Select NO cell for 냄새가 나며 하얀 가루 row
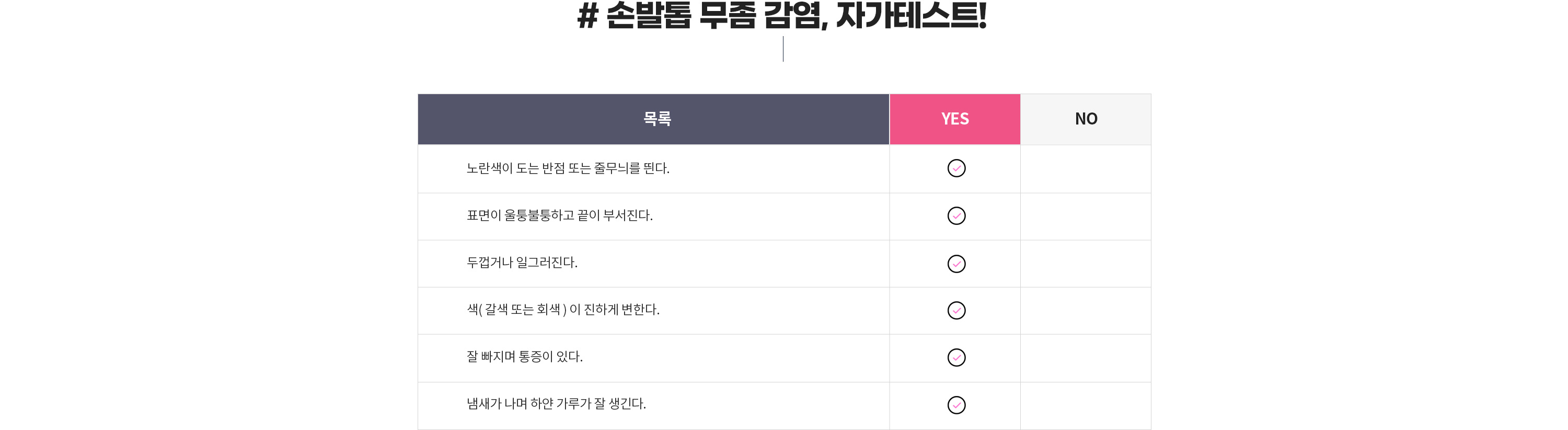 1085,405
